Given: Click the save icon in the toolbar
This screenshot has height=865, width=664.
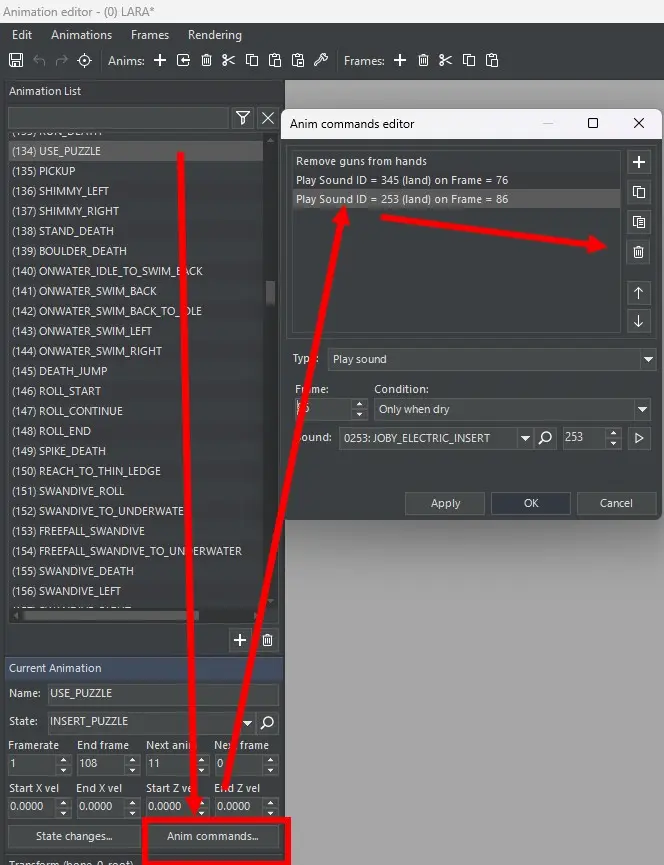Looking at the screenshot, I should click(16, 61).
